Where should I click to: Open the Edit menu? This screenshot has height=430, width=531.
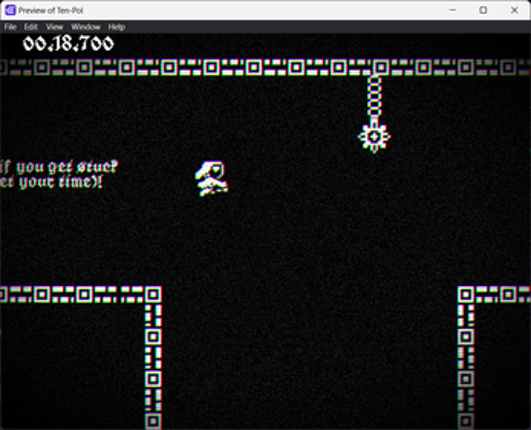point(31,27)
